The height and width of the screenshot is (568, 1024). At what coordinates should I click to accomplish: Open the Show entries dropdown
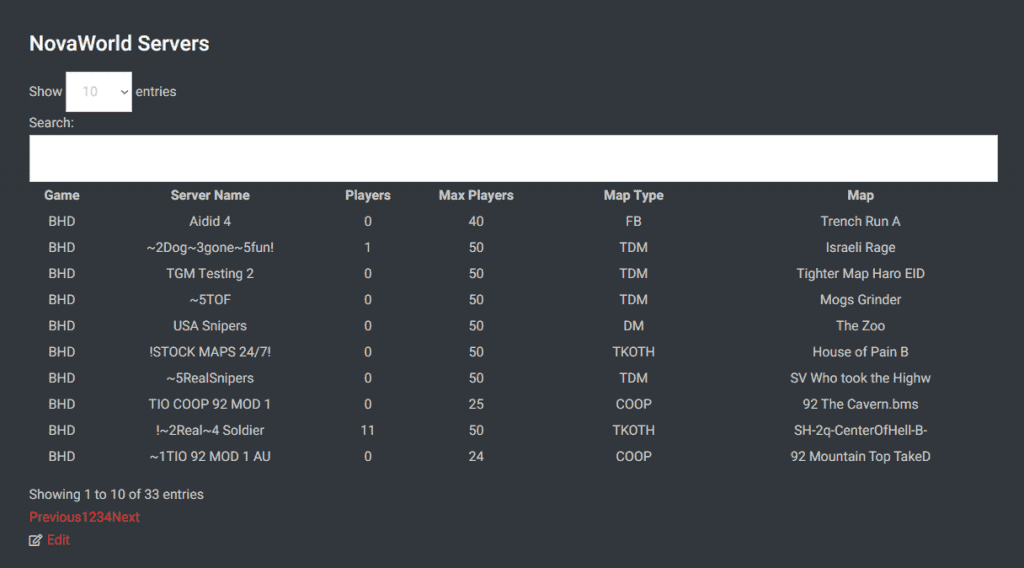click(99, 91)
